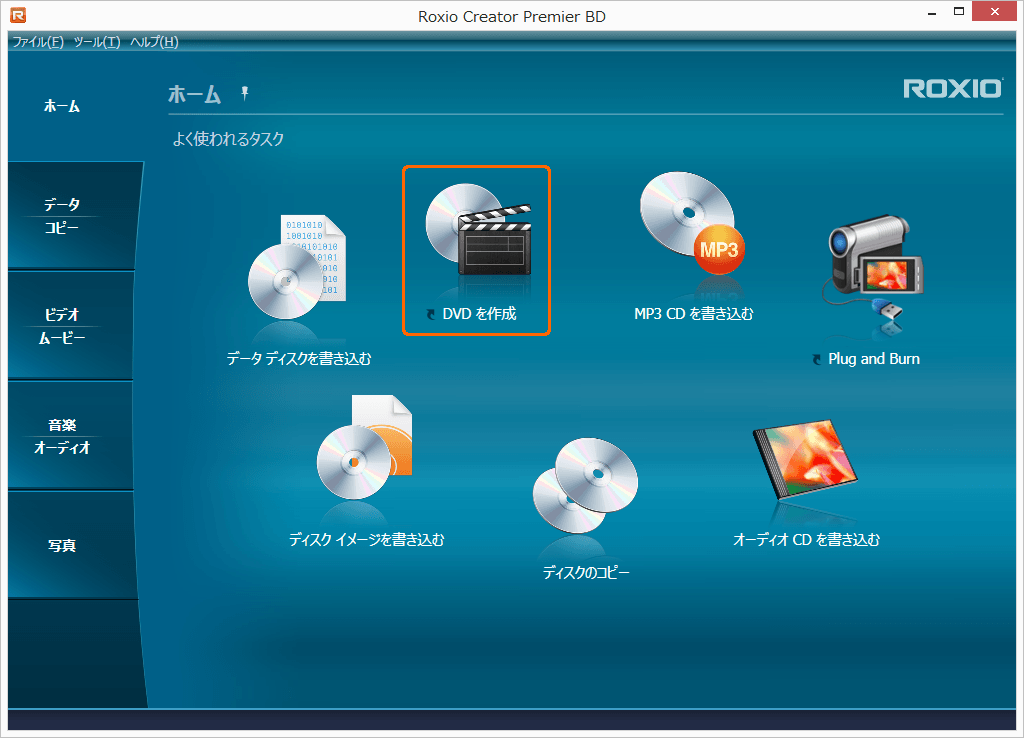Switch to the 音楽 オーディオ tab
Image resolution: width=1024 pixels, height=738 pixels.
(x=71, y=436)
